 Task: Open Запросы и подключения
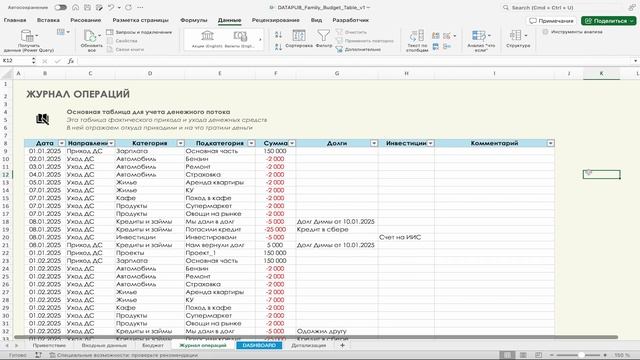click(x=139, y=32)
